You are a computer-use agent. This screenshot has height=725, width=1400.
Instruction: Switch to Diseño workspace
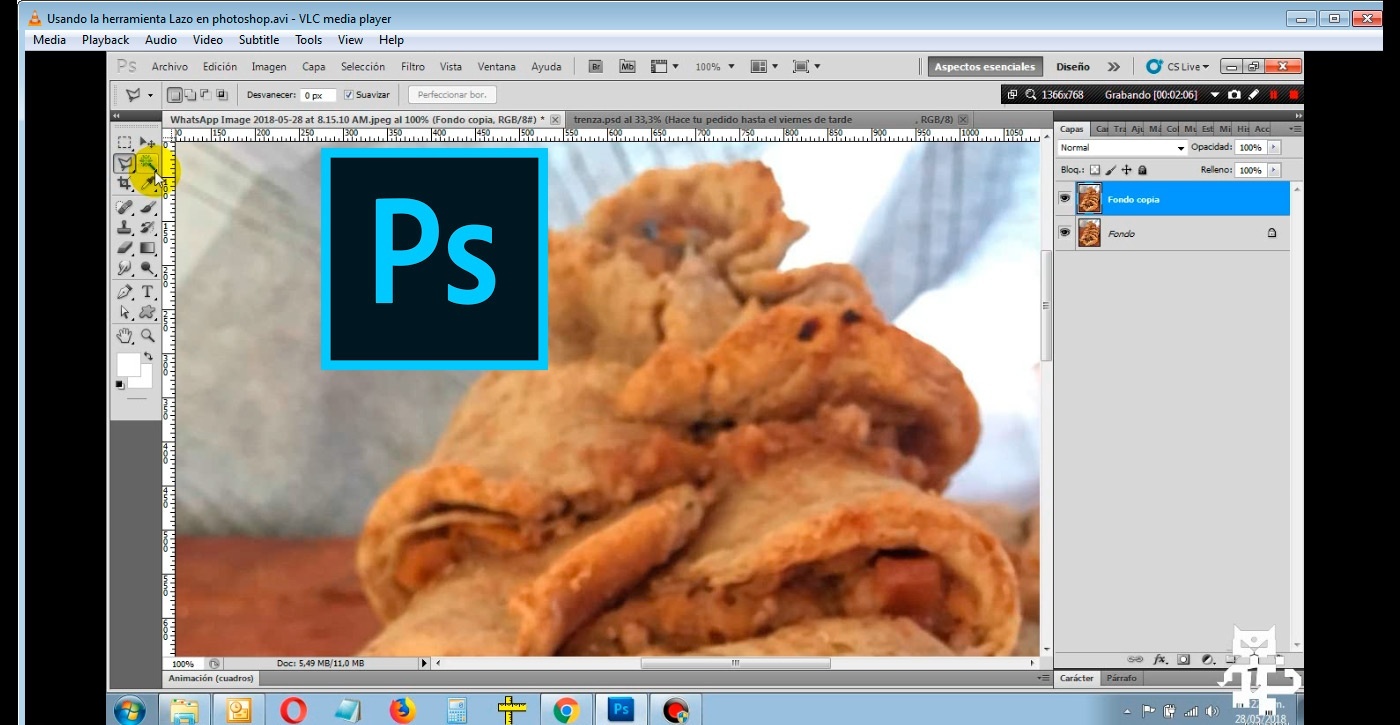point(1072,67)
